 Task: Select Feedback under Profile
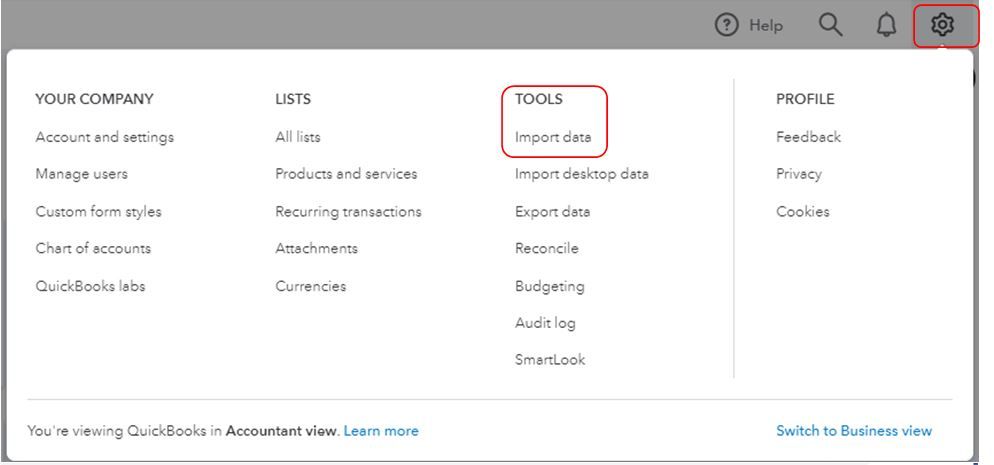pos(808,137)
